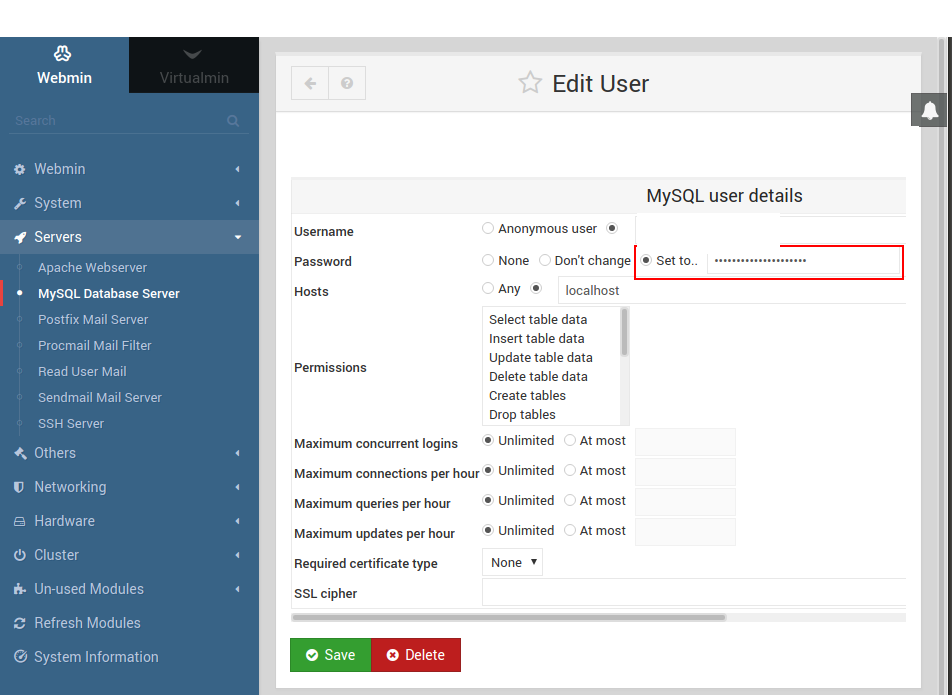The height and width of the screenshot is (695, 952).
Task: Open the help icon beside the back arrow
Action: (x=347, y=83)
